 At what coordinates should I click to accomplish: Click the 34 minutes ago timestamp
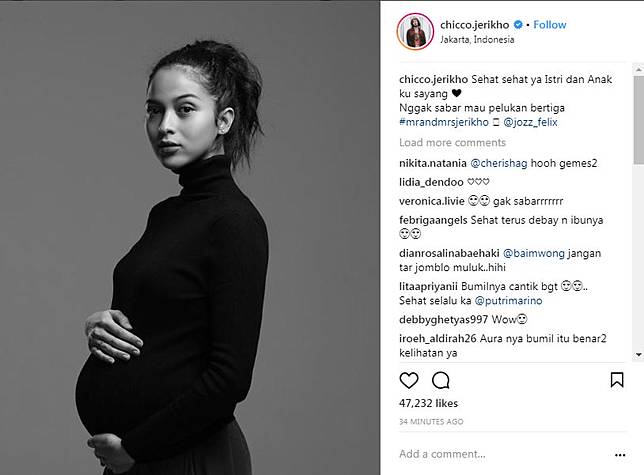[431, 422]
